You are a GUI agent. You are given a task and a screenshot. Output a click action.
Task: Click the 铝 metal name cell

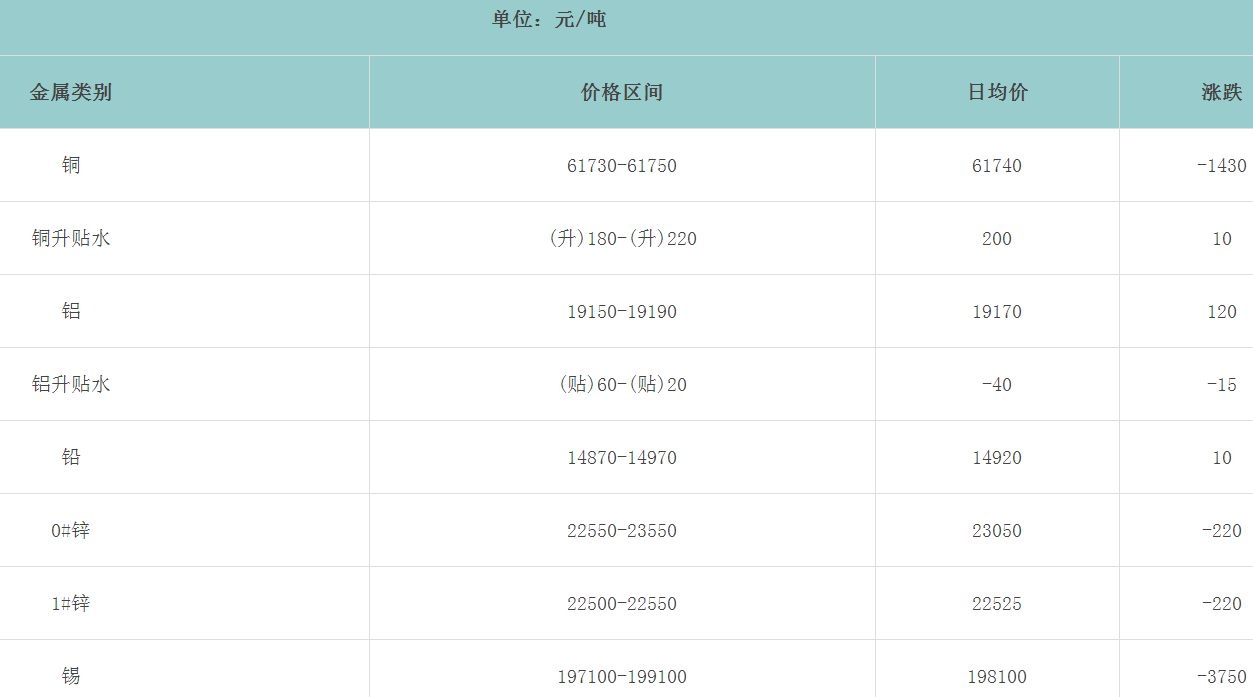coord(71,312)
